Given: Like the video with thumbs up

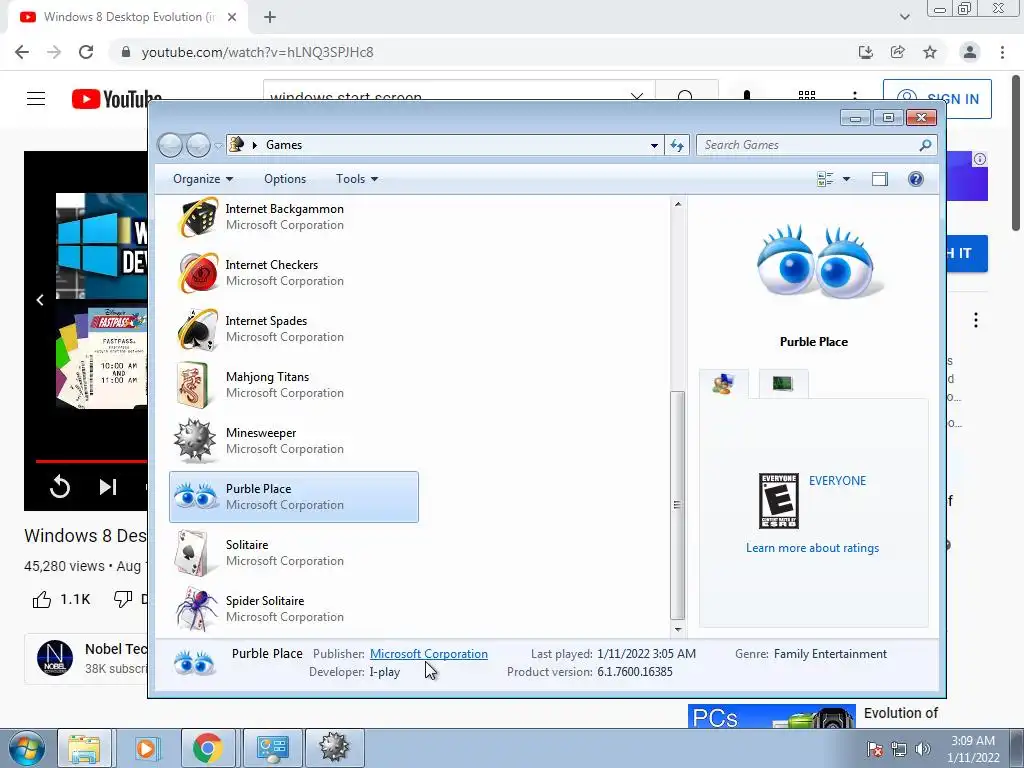Looking at the screenshot, I should [x=42, y=600].
